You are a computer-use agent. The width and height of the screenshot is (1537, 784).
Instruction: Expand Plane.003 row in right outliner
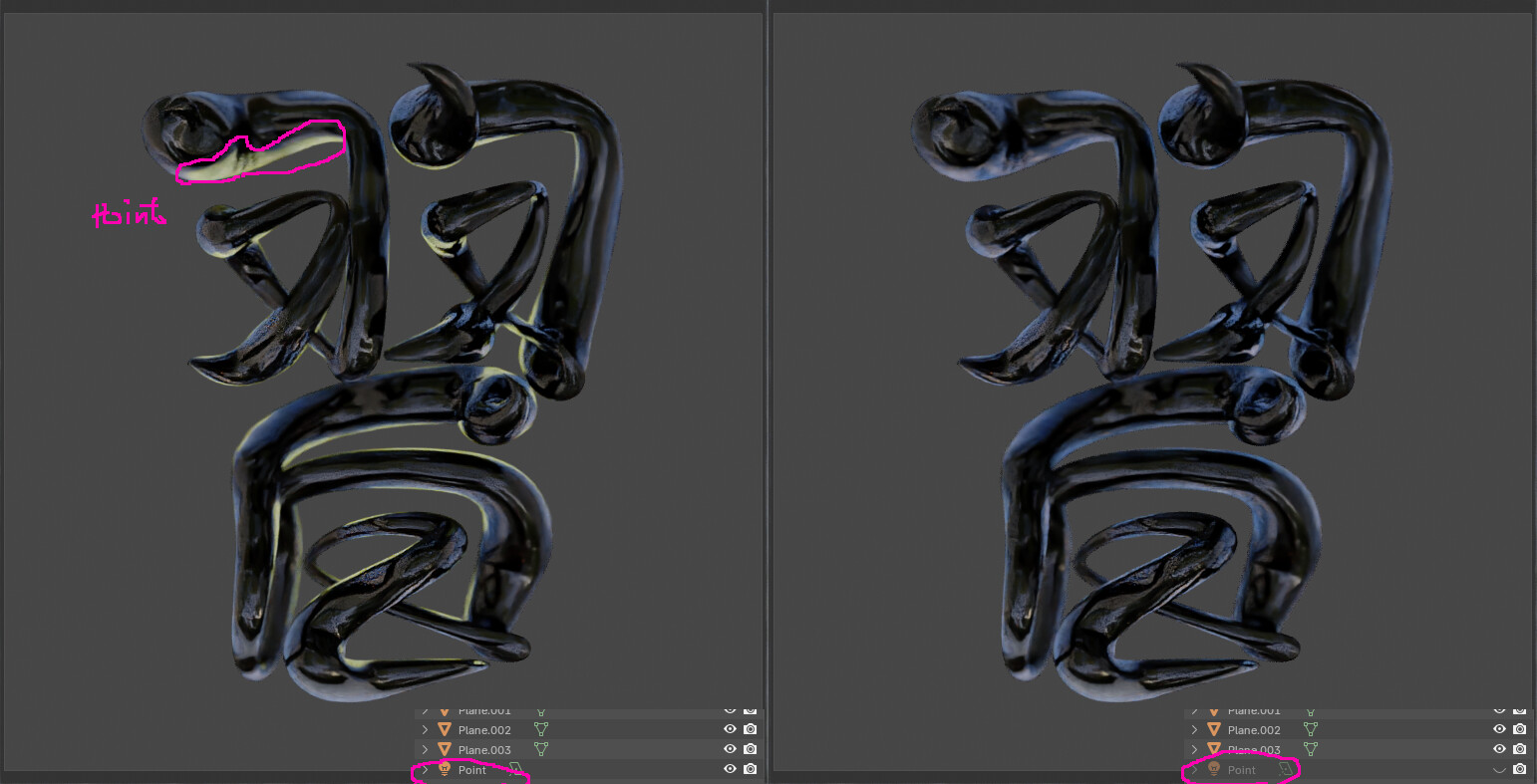[x=1194, y=749]
